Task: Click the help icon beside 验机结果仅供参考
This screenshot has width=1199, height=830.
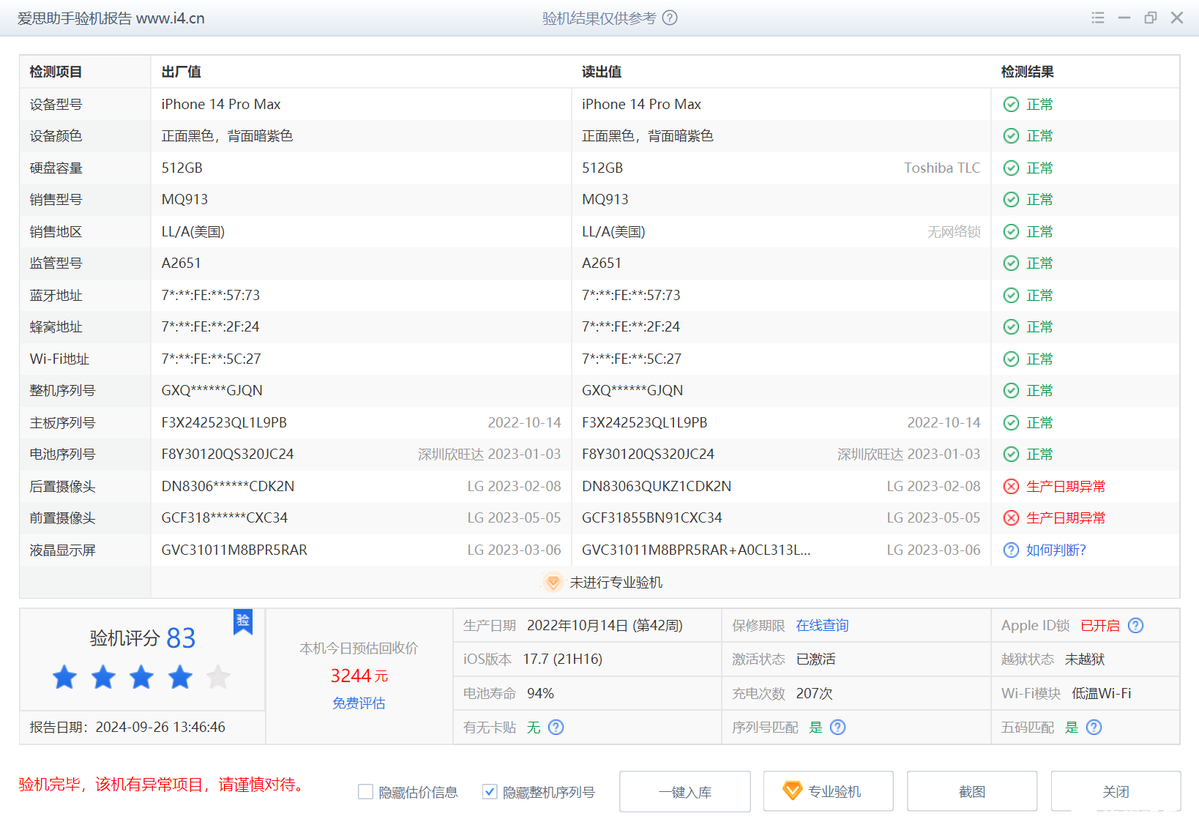Action: pos(670,18)
